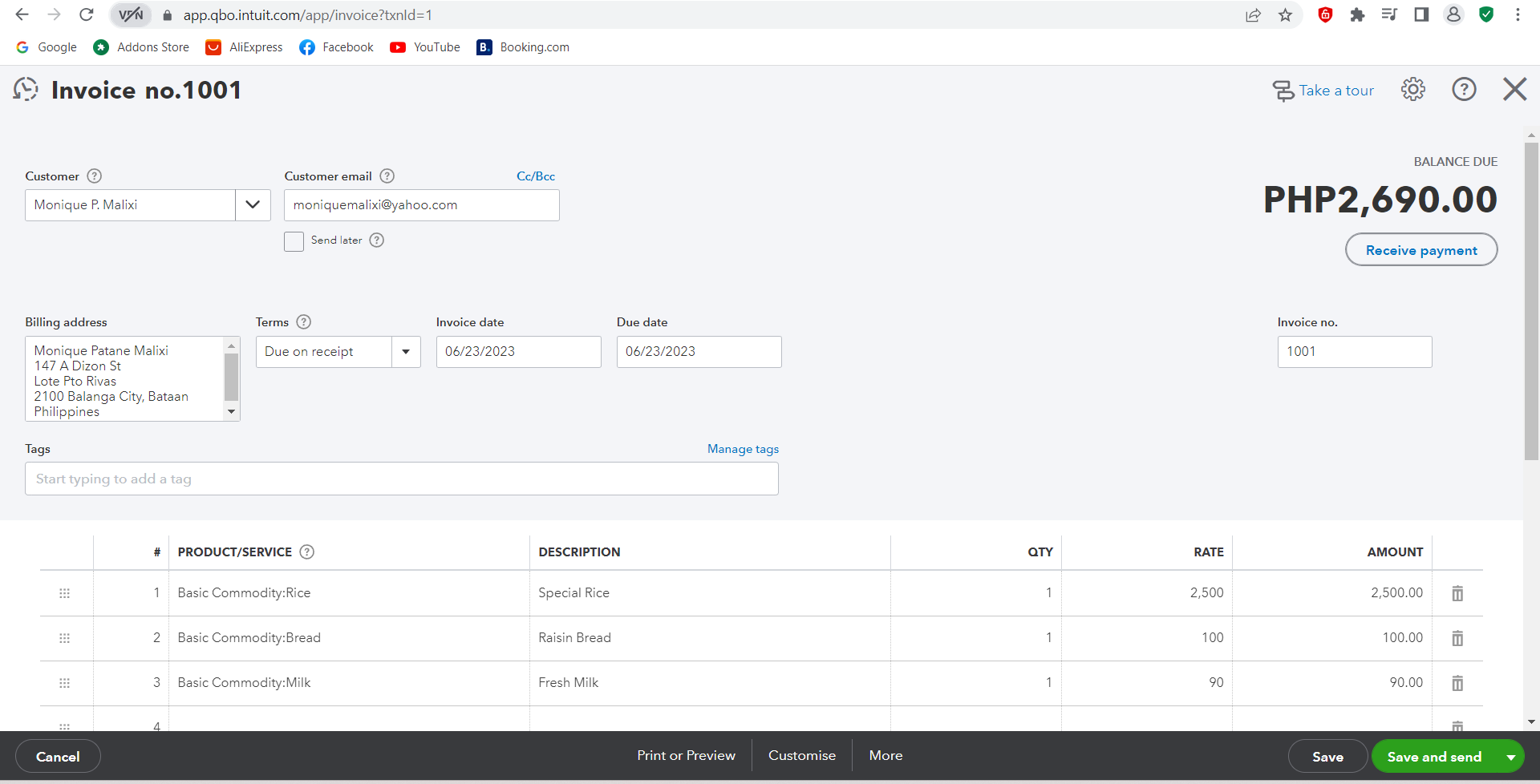Click the Basic Commodity:Rice product cell

(x=349, y=593)
